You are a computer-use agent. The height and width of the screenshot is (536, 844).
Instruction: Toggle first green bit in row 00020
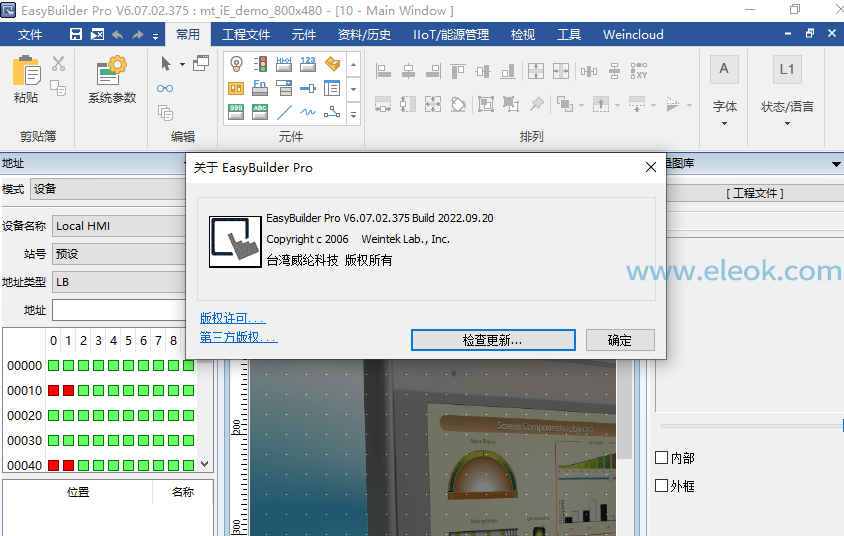(53, 415)
